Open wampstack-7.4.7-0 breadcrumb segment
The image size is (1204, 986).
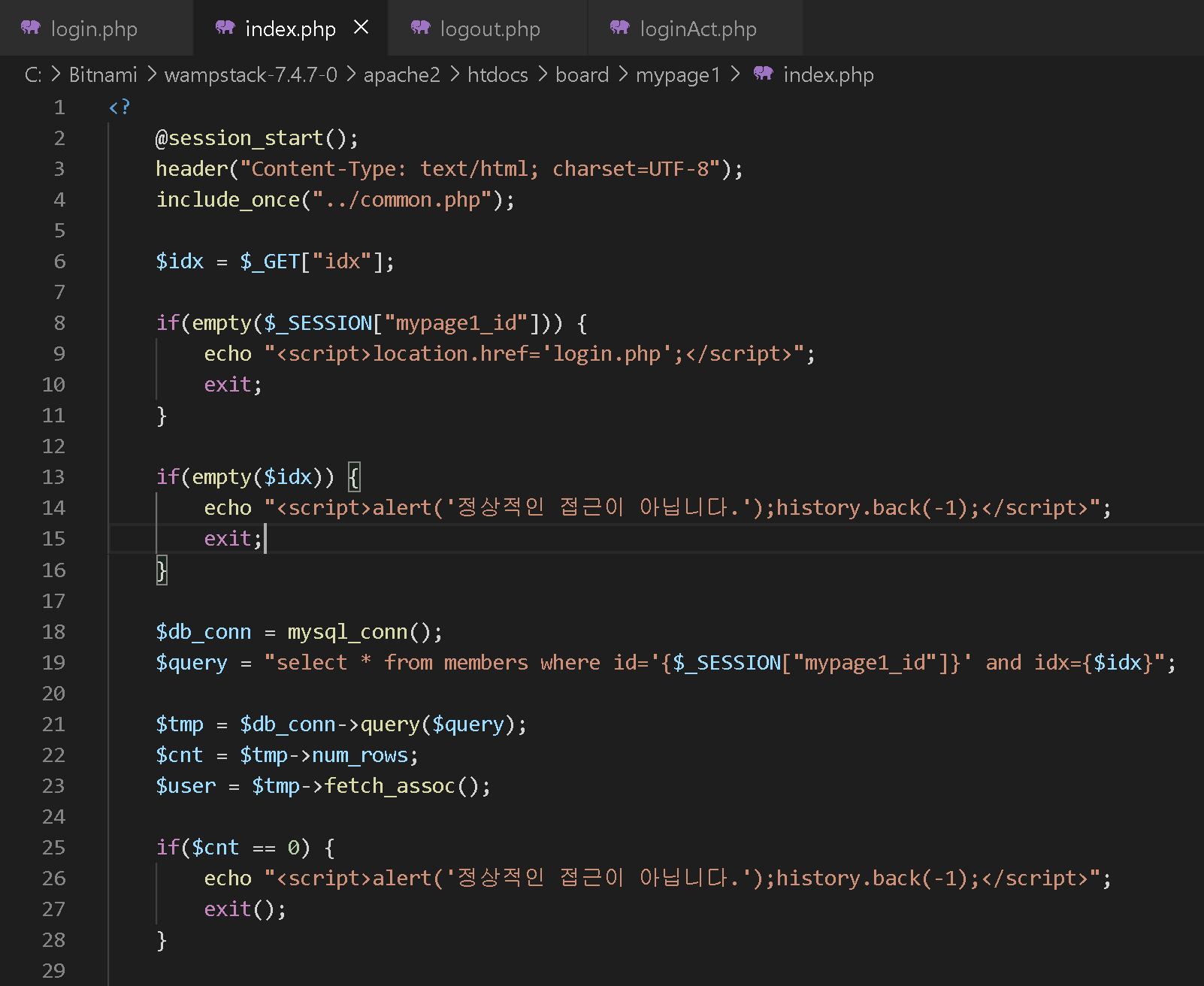251,74
